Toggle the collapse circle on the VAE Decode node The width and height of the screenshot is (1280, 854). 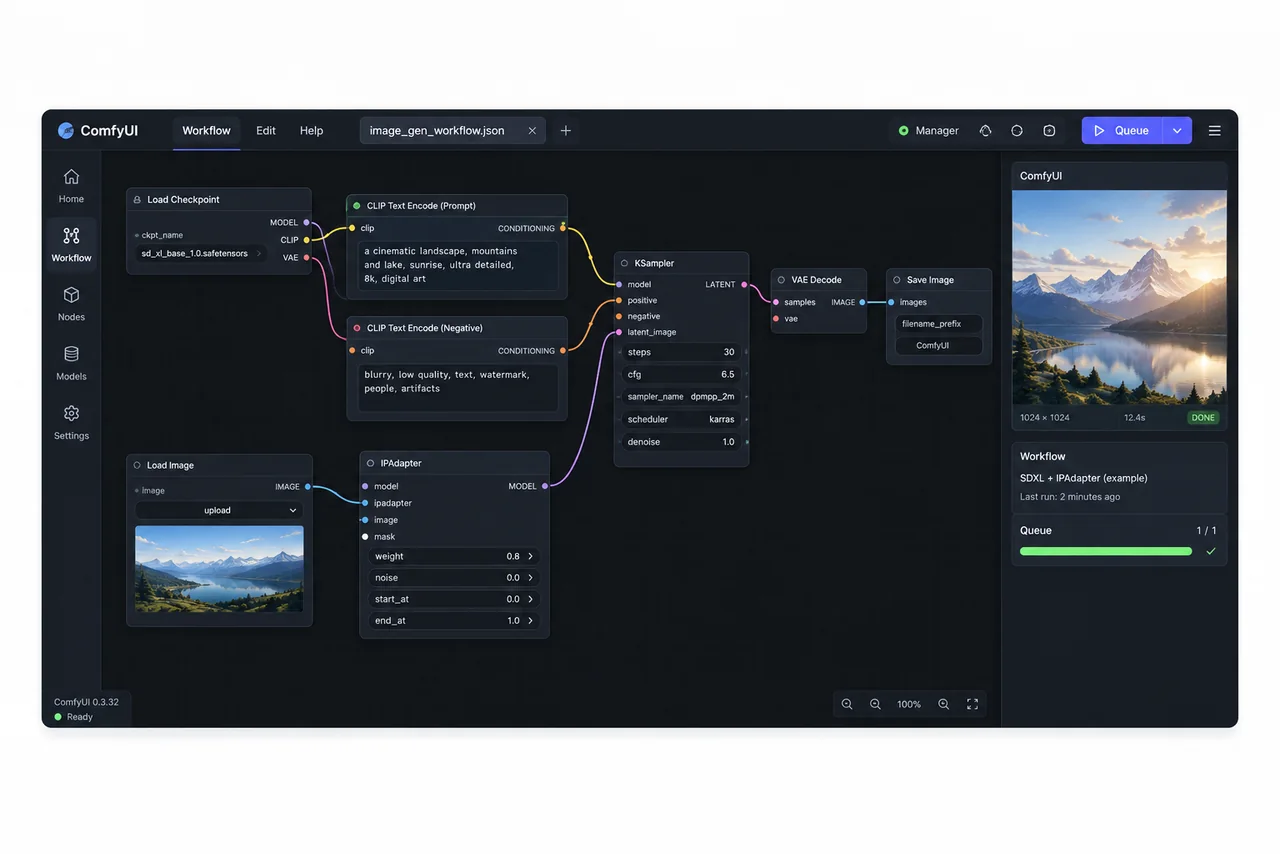click(x=781, y=280)
